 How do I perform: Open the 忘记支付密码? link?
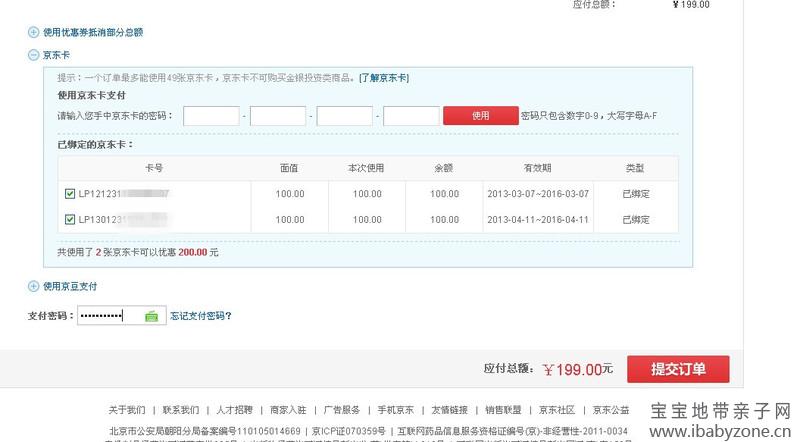[x=201, y=316]
